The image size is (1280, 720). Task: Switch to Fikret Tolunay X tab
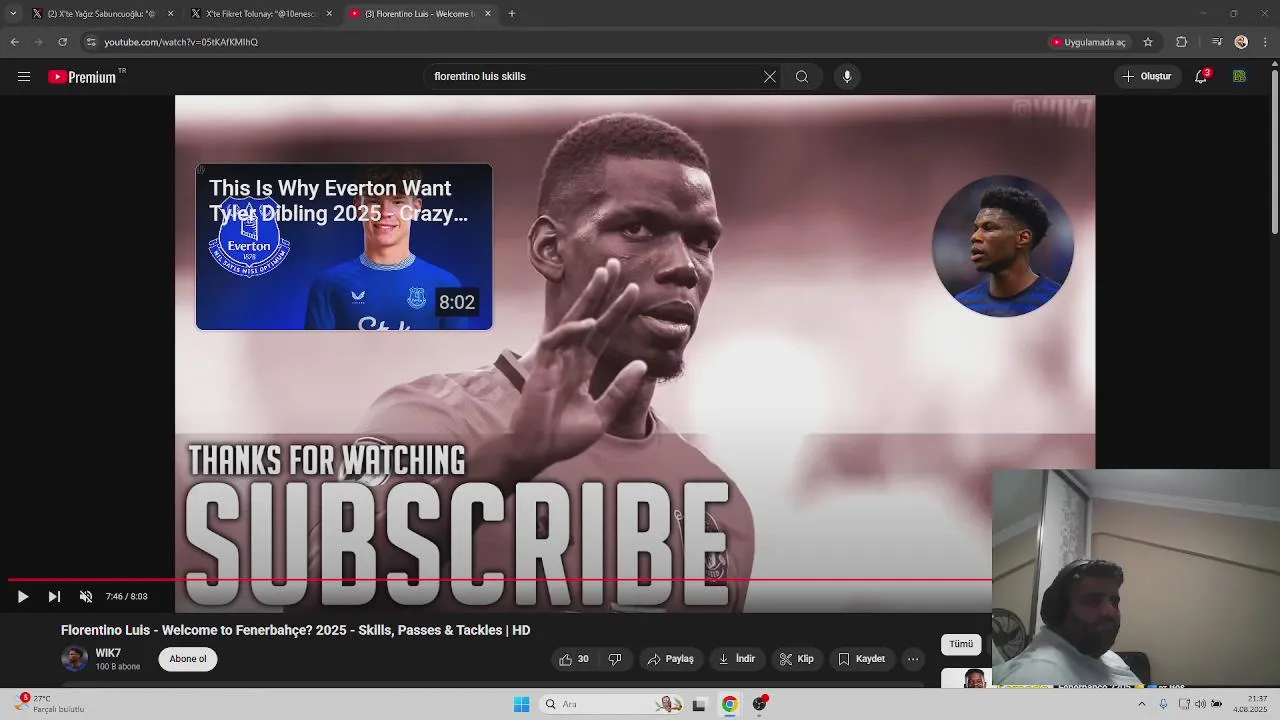point(262,14)
